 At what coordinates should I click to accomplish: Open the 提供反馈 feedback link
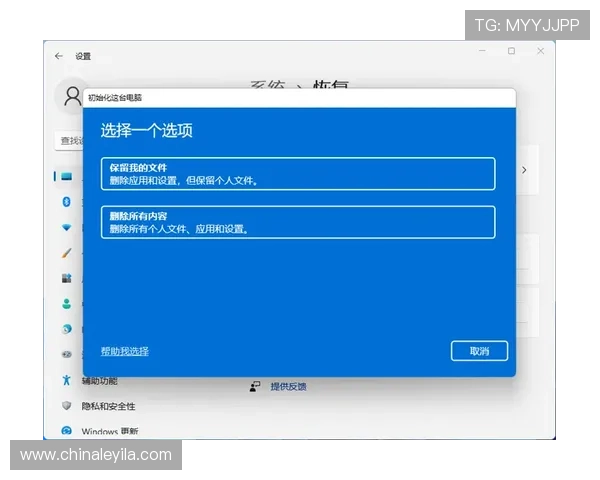(289, 387)
